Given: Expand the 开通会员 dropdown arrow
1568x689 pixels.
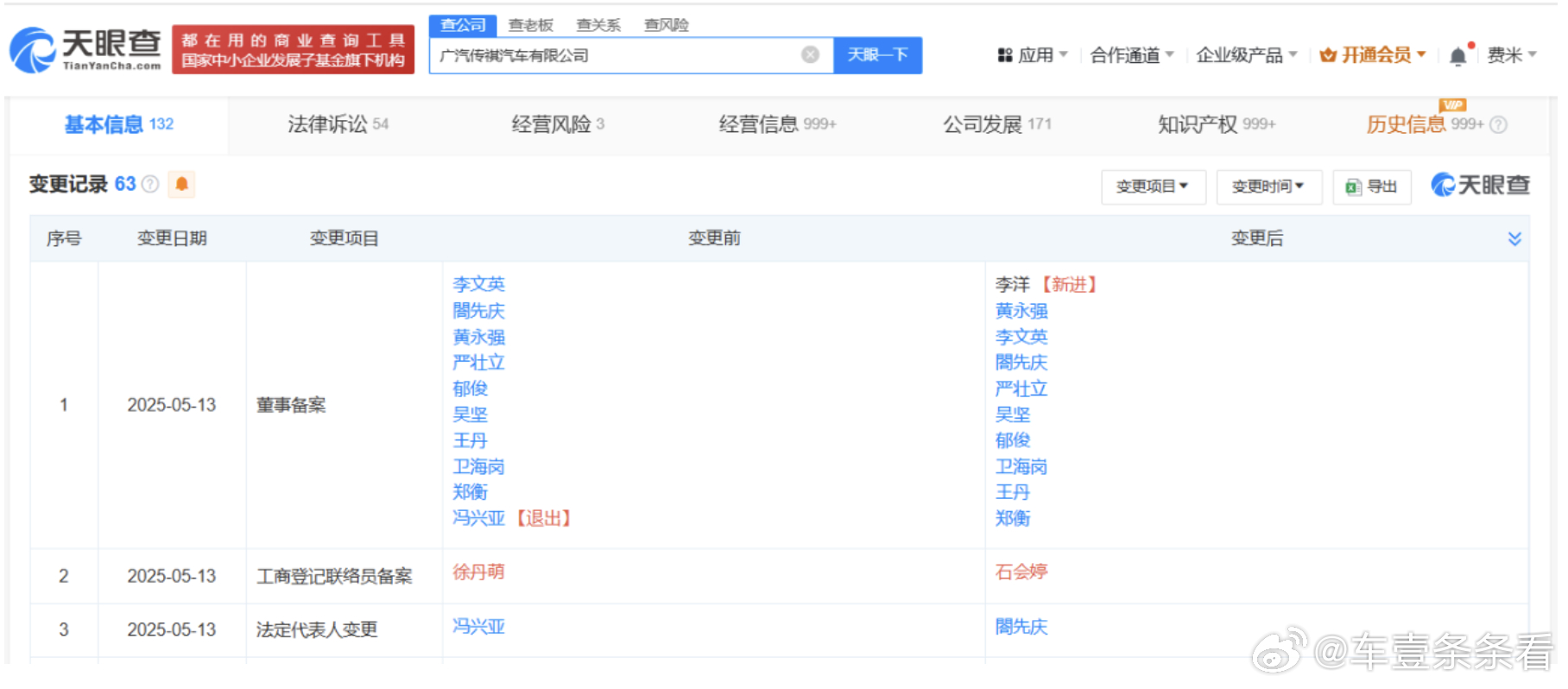Looking at the screenshot, I should coord(1421,54).
